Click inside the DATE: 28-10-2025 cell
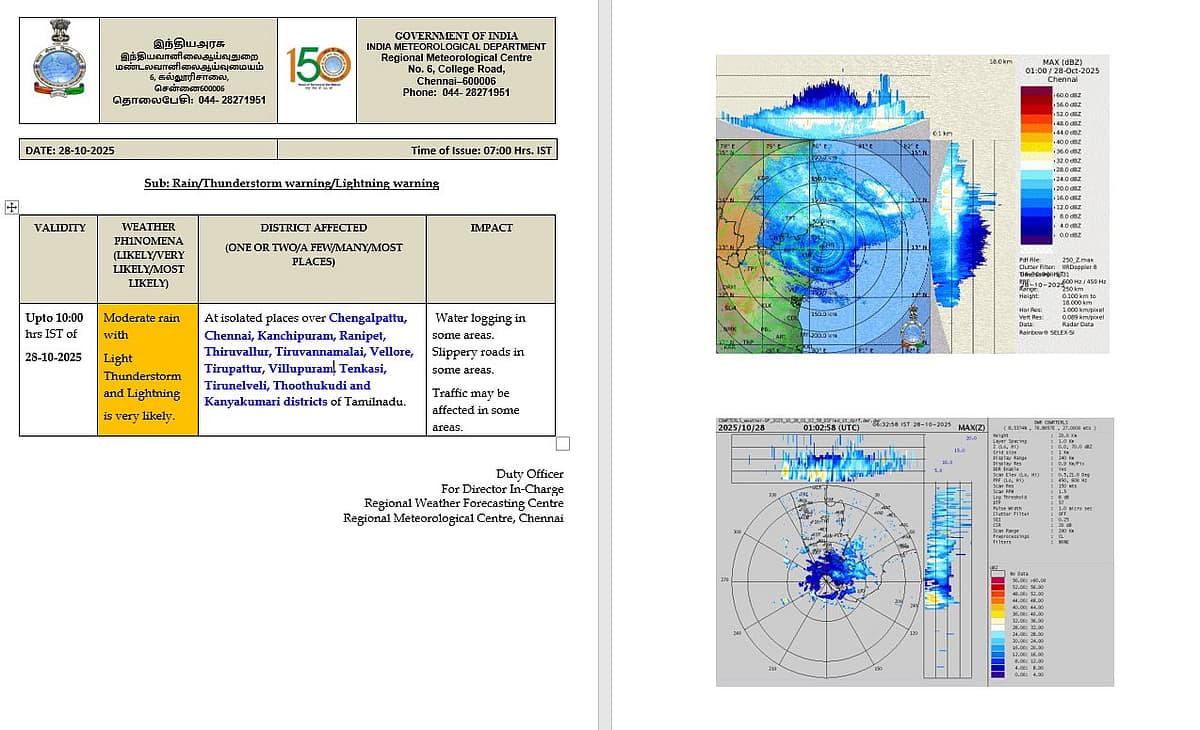 (148, 150)
